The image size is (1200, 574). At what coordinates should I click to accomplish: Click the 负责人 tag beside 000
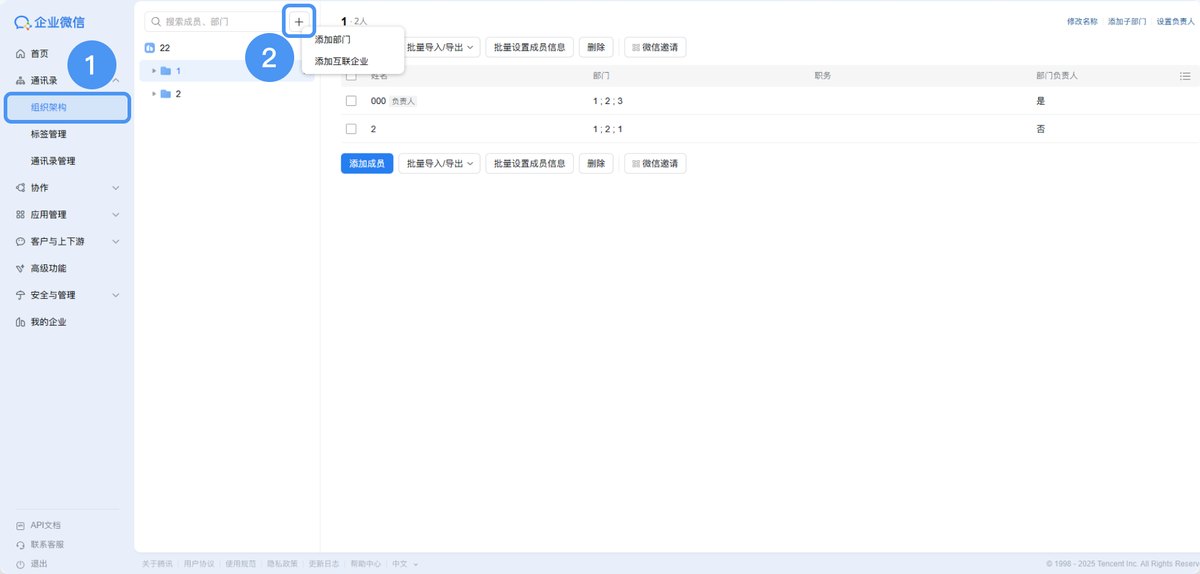coord(403,101)
